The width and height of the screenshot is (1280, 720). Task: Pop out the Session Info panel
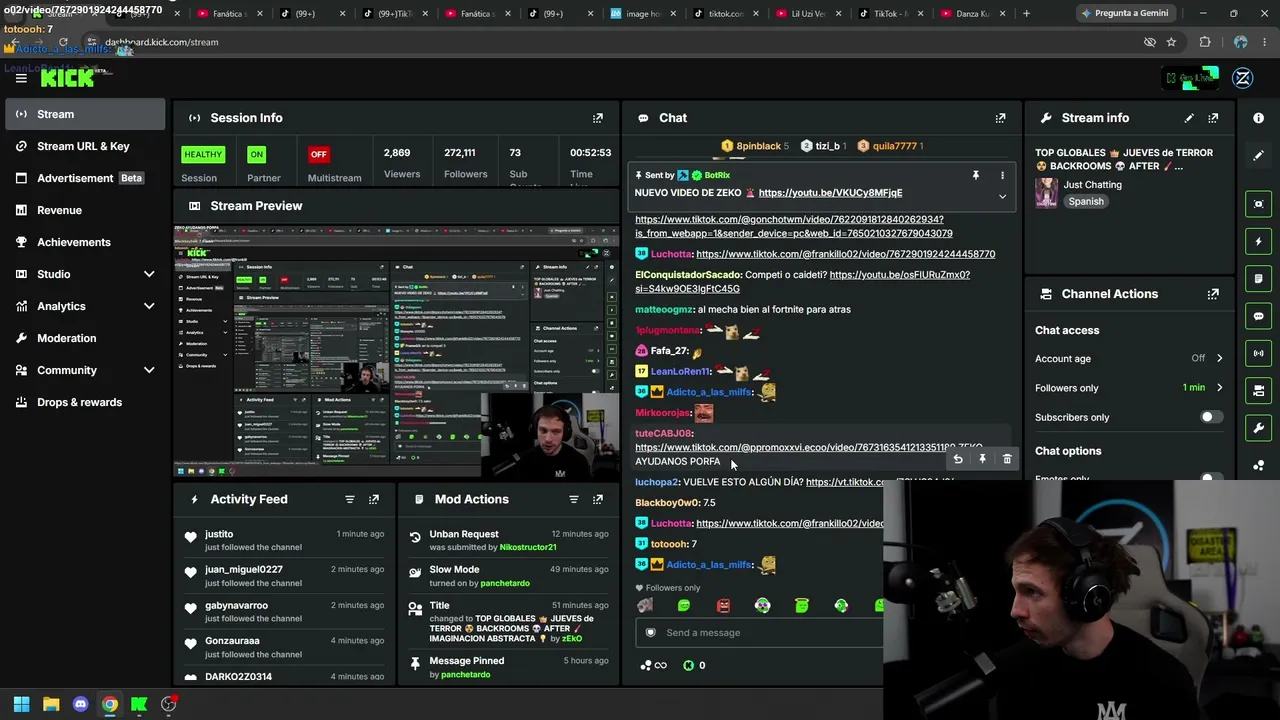pyautogui.click(x=598, y=118)
